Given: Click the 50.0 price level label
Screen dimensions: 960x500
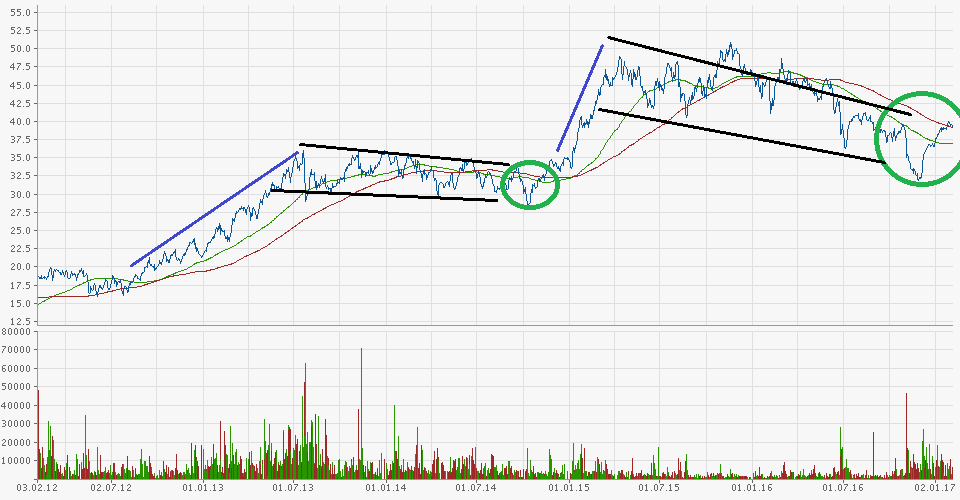Looking at the screenshot, I should coord(21,48).
